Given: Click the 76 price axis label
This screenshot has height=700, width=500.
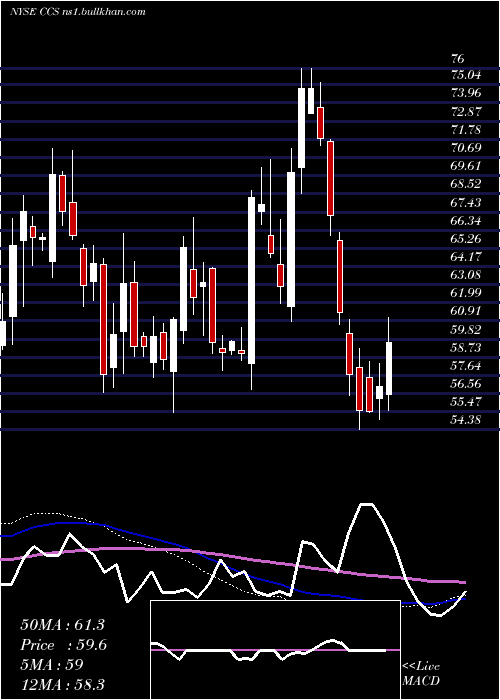Looking at the screenshot, I should [x=458, y=59].
